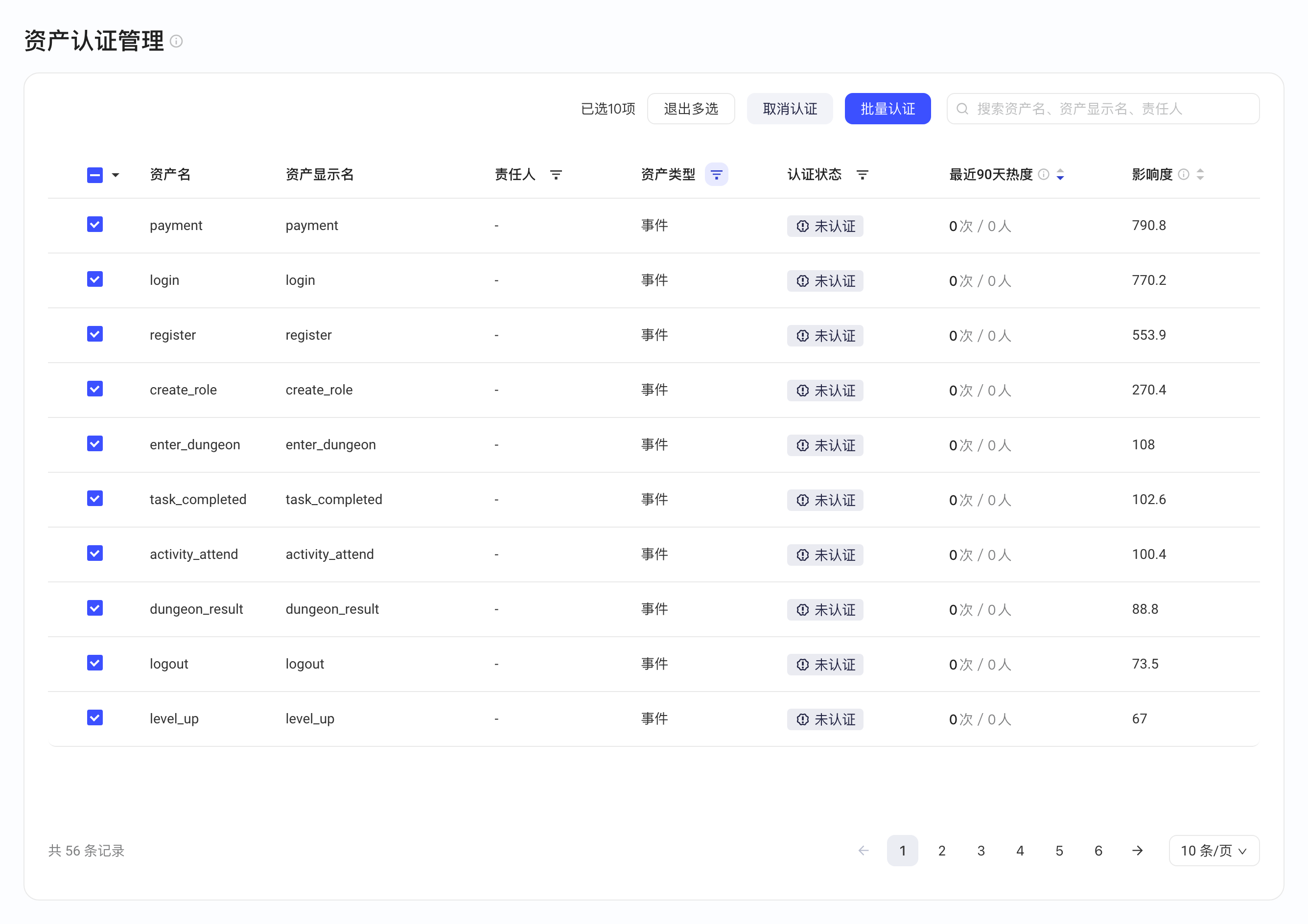Screen dimensions: 1308x924
Task: Sort by 影响度 using the sort arrows
Action: 1200,174
